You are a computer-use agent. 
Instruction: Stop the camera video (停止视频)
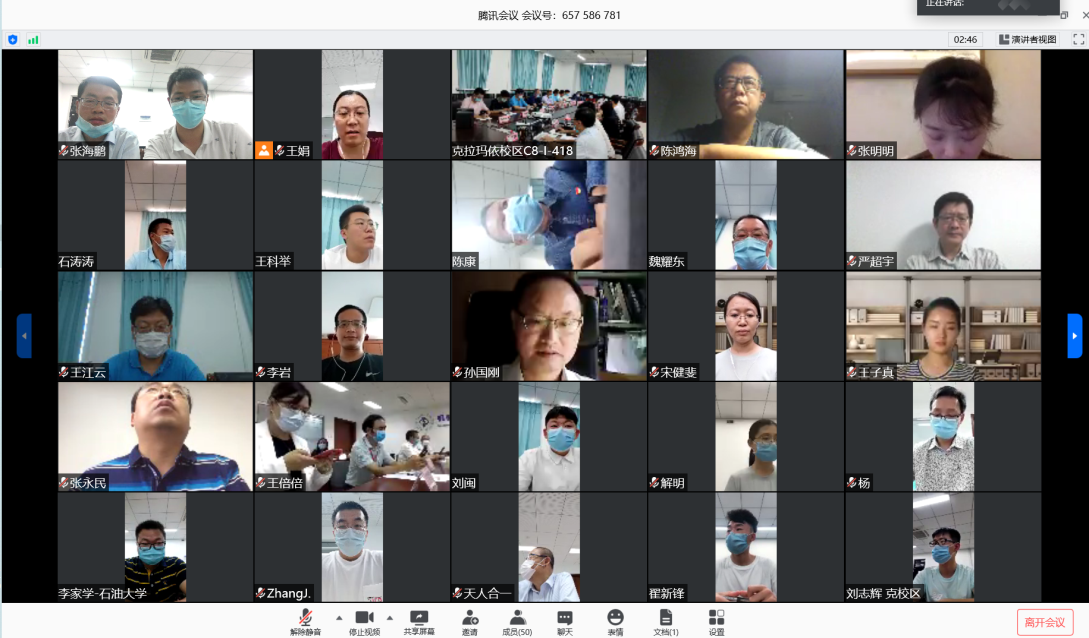364,620
